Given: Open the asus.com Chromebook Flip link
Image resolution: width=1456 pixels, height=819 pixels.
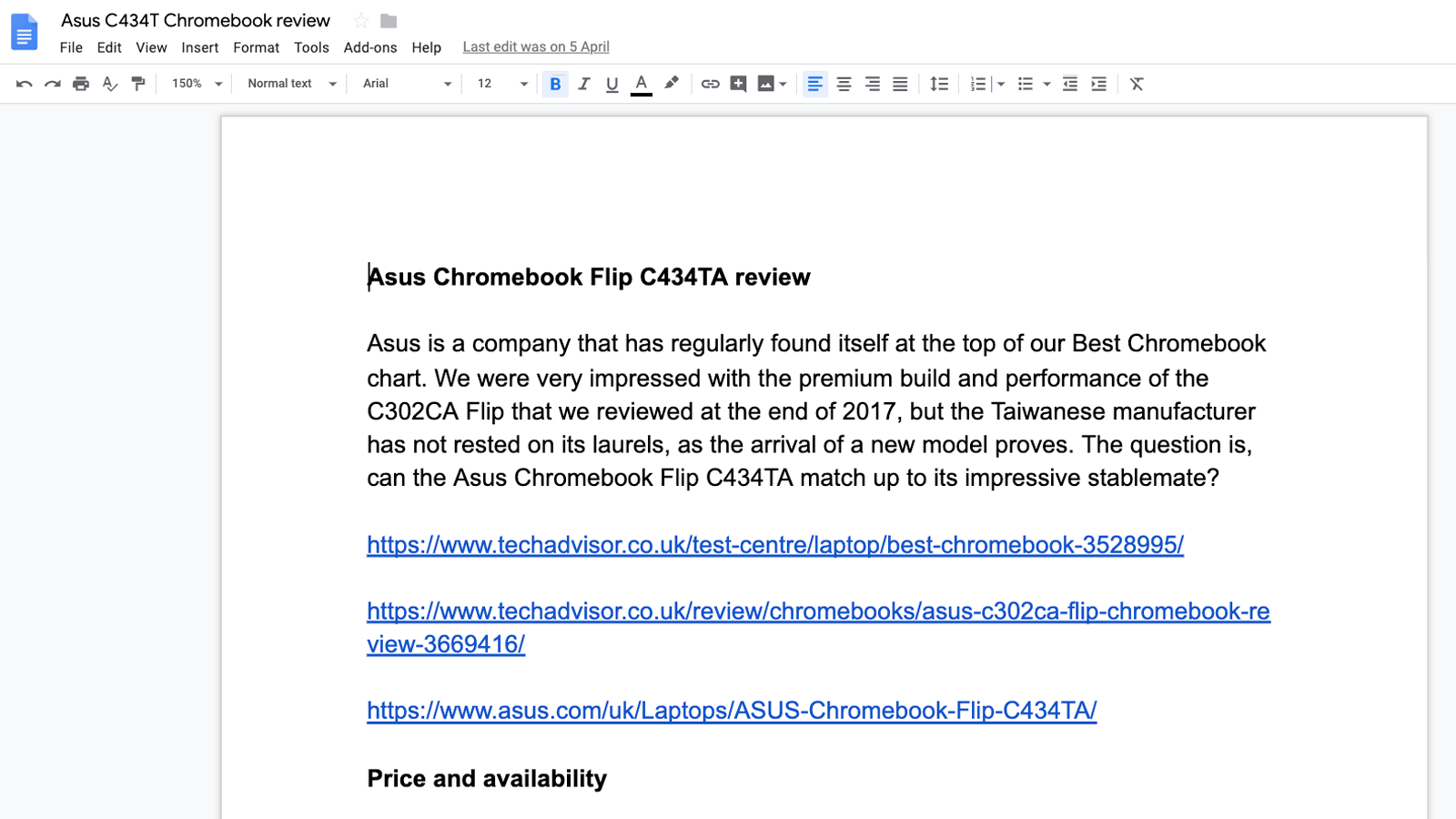Looking at the screenshot, I should [732, 710].
